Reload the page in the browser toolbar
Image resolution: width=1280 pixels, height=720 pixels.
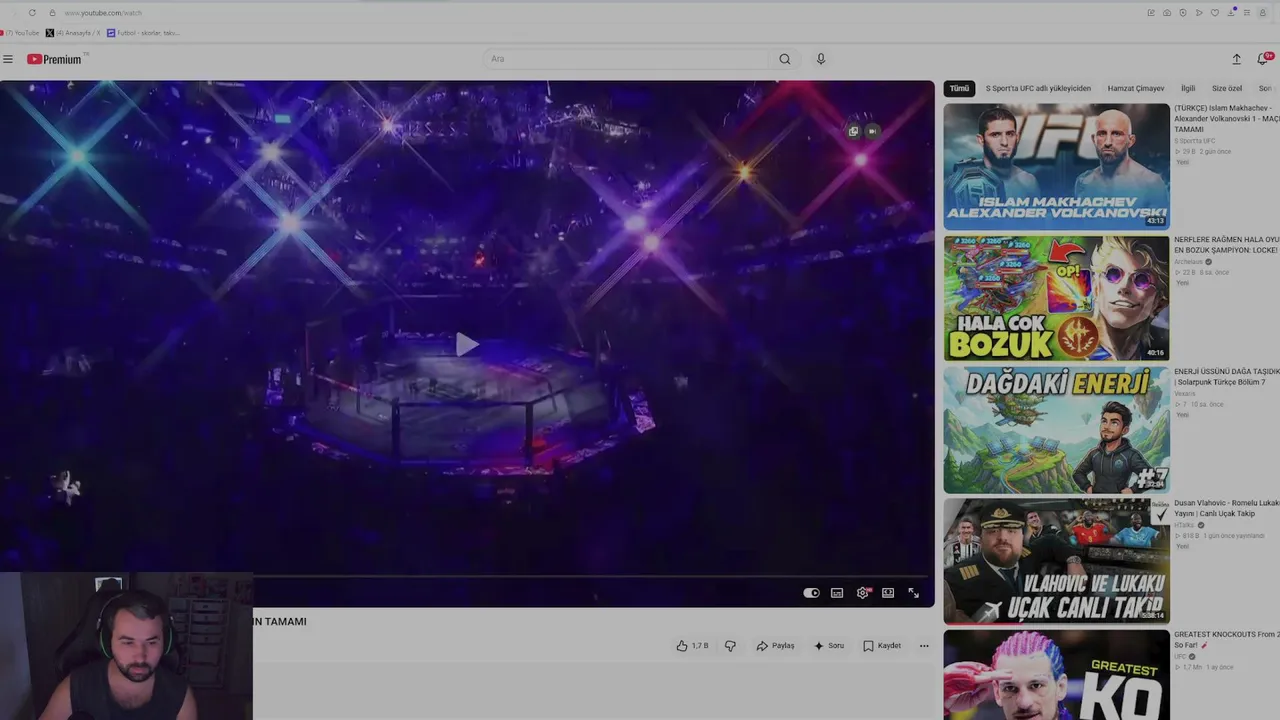coord(32,13)
